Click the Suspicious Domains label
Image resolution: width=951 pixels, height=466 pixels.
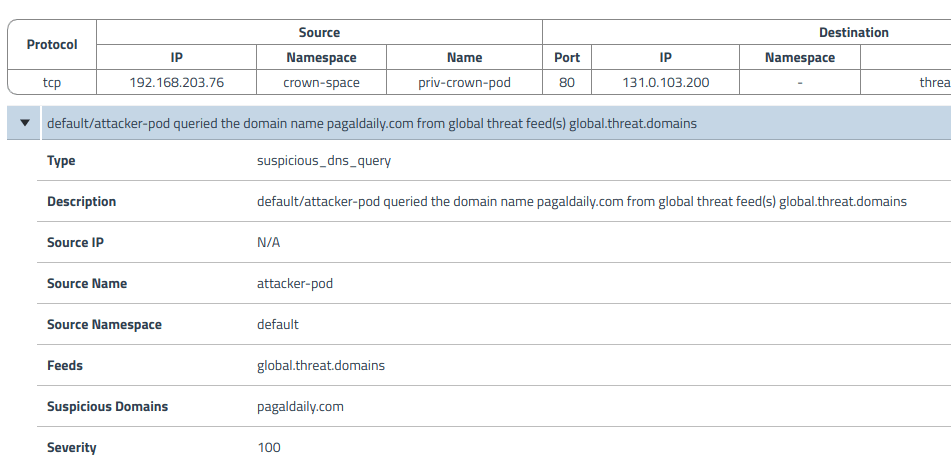pyautogui.click(x=107, y=407)
